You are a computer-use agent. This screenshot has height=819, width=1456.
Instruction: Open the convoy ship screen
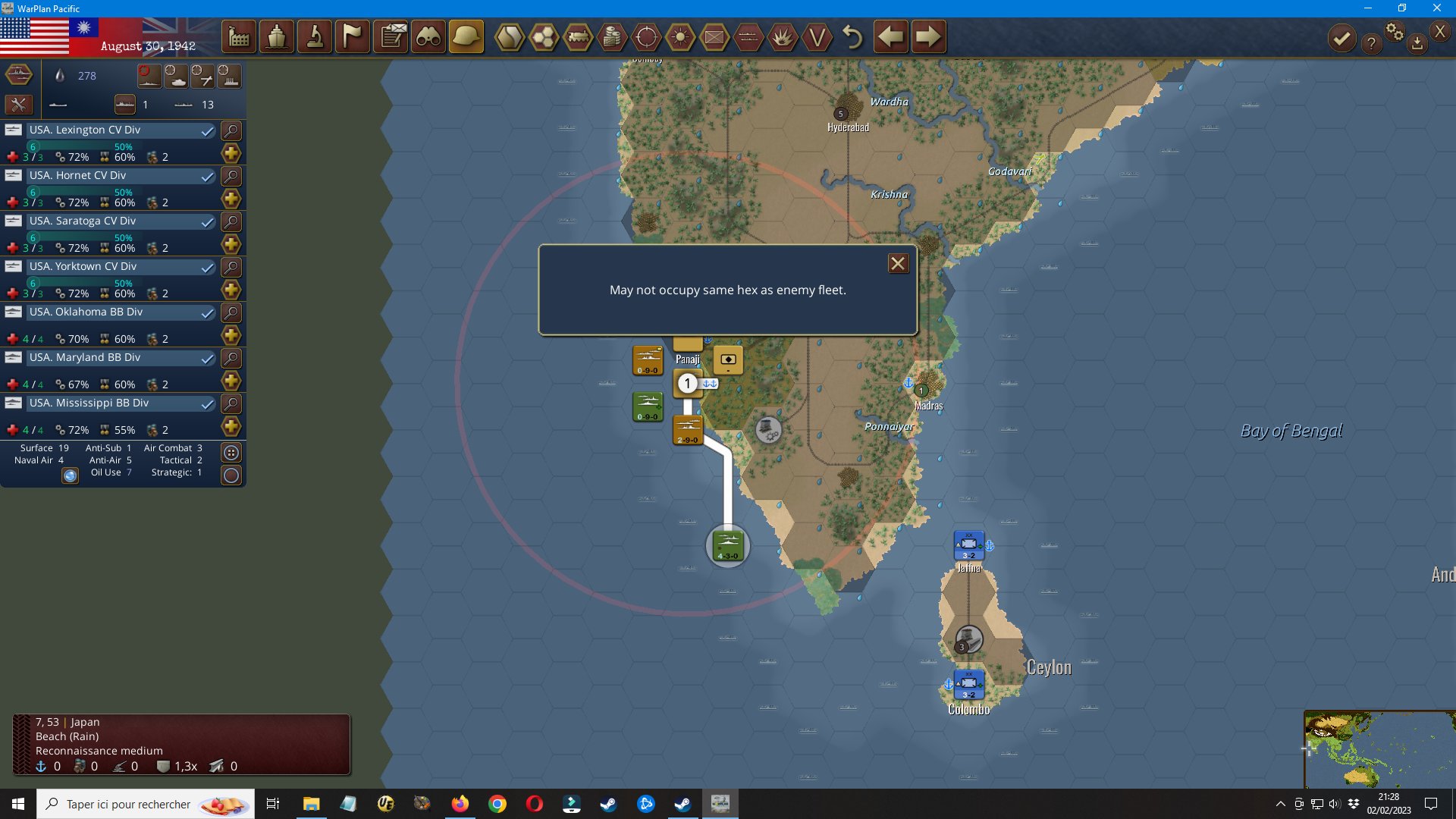coord(277,37)
